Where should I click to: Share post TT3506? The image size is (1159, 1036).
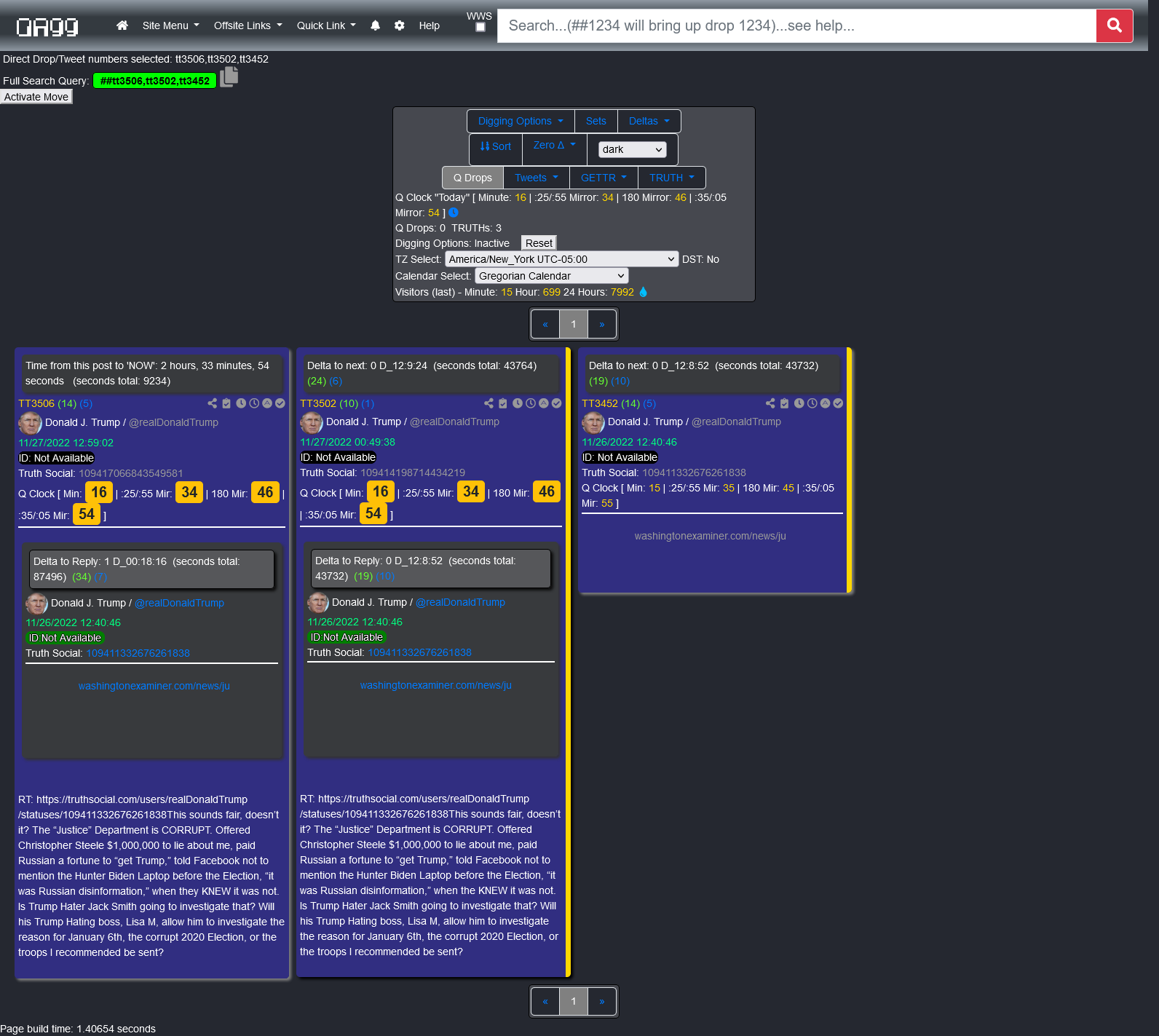tap(212, 403)
